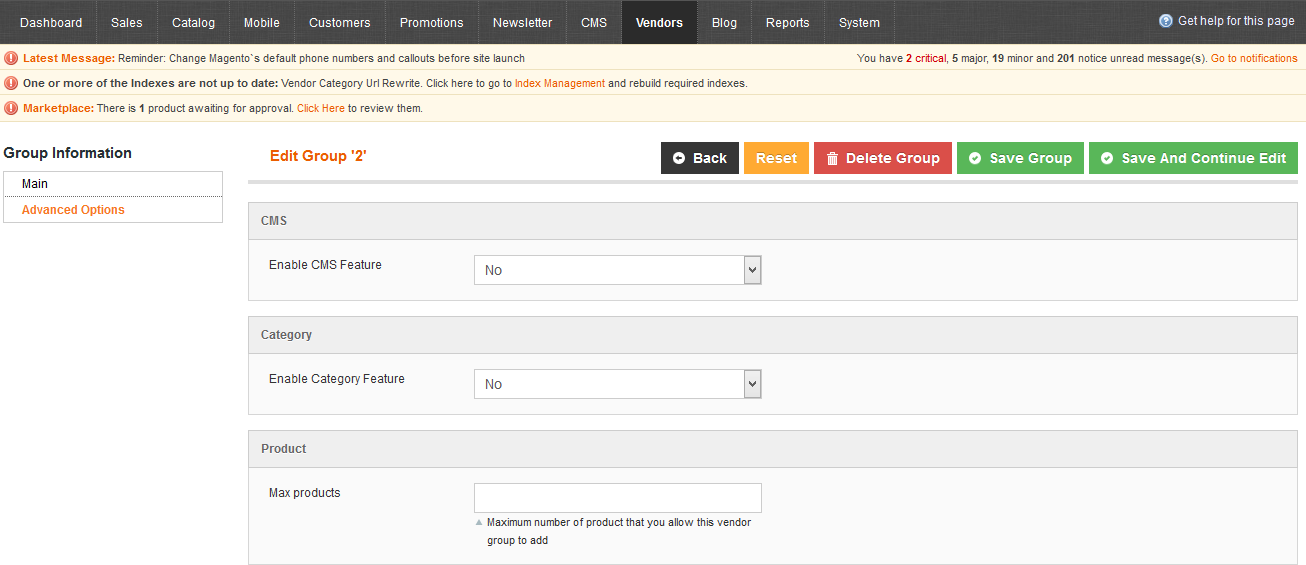This screenshot has height=565, width=1306.
Task: Click the Max products input field
Action: tap(617, 498)
